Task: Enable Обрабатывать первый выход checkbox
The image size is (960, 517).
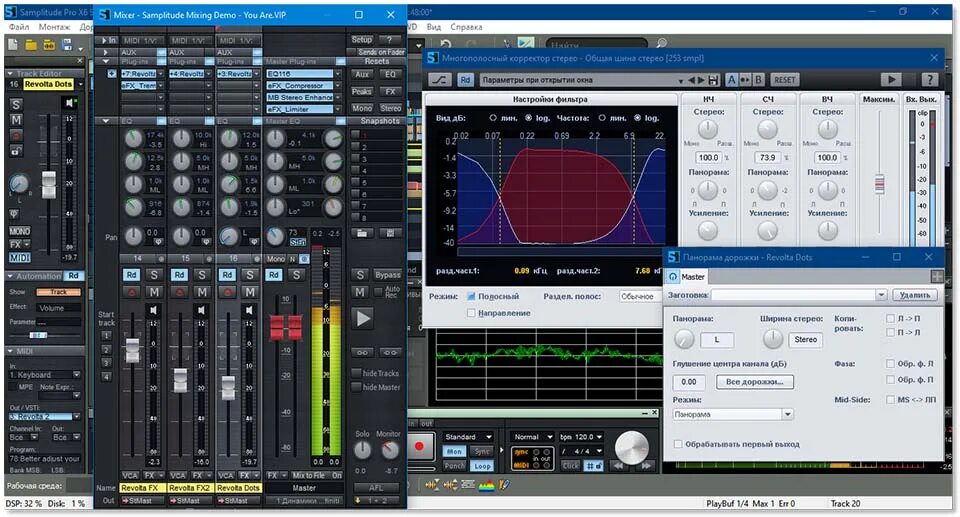Action: (678, 444)
